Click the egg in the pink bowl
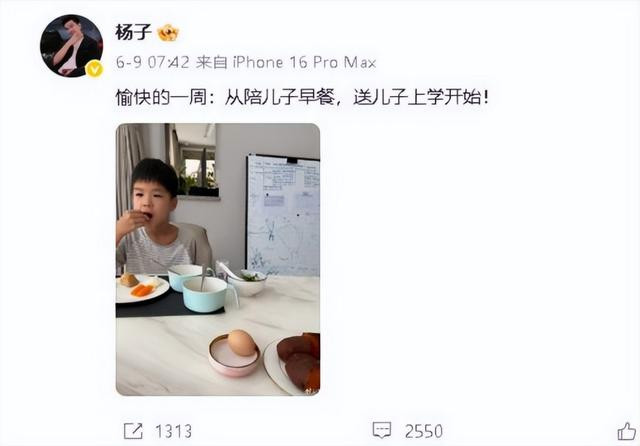This screenshot has width=640, height=446. (241, 343)
